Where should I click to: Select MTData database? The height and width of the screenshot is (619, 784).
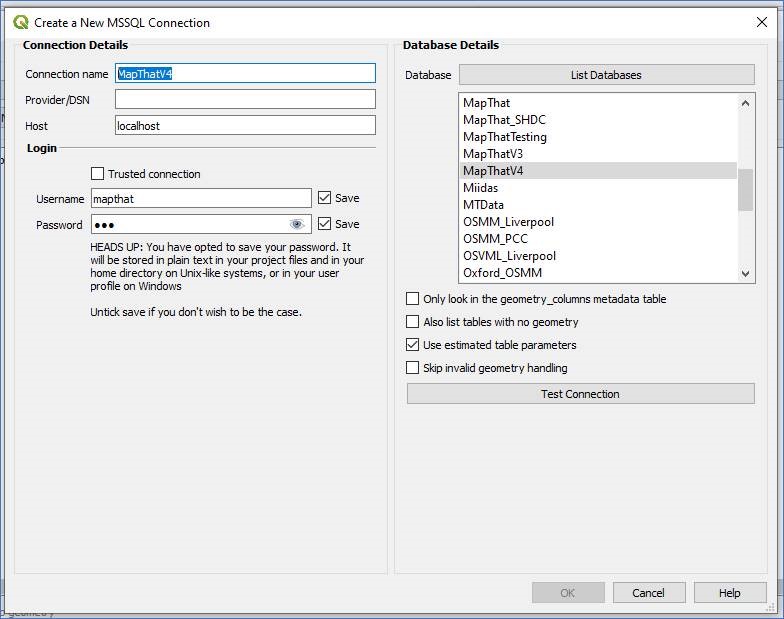[598, 204]
